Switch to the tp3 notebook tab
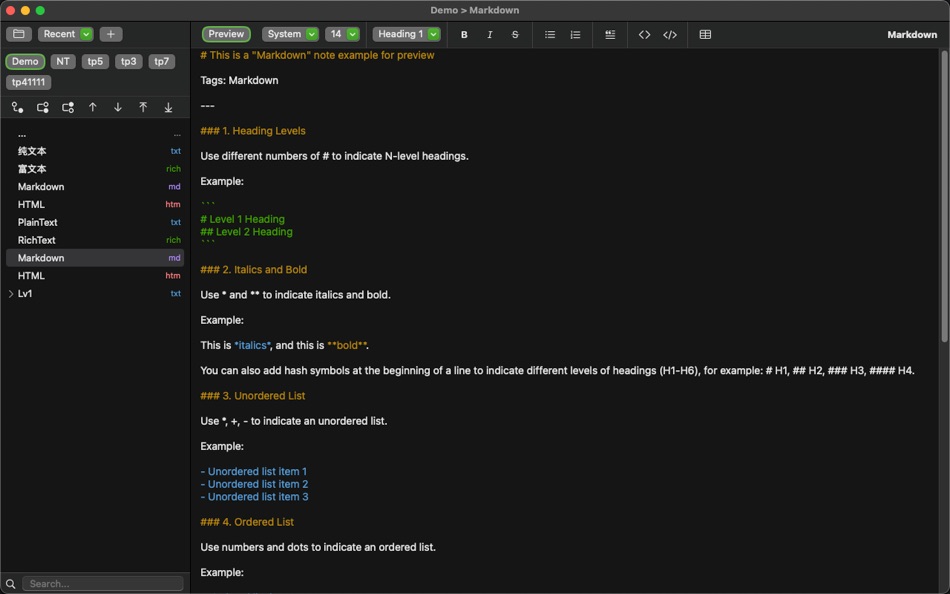The width and height of the screenshot is (950, 594). coord(128,61)
